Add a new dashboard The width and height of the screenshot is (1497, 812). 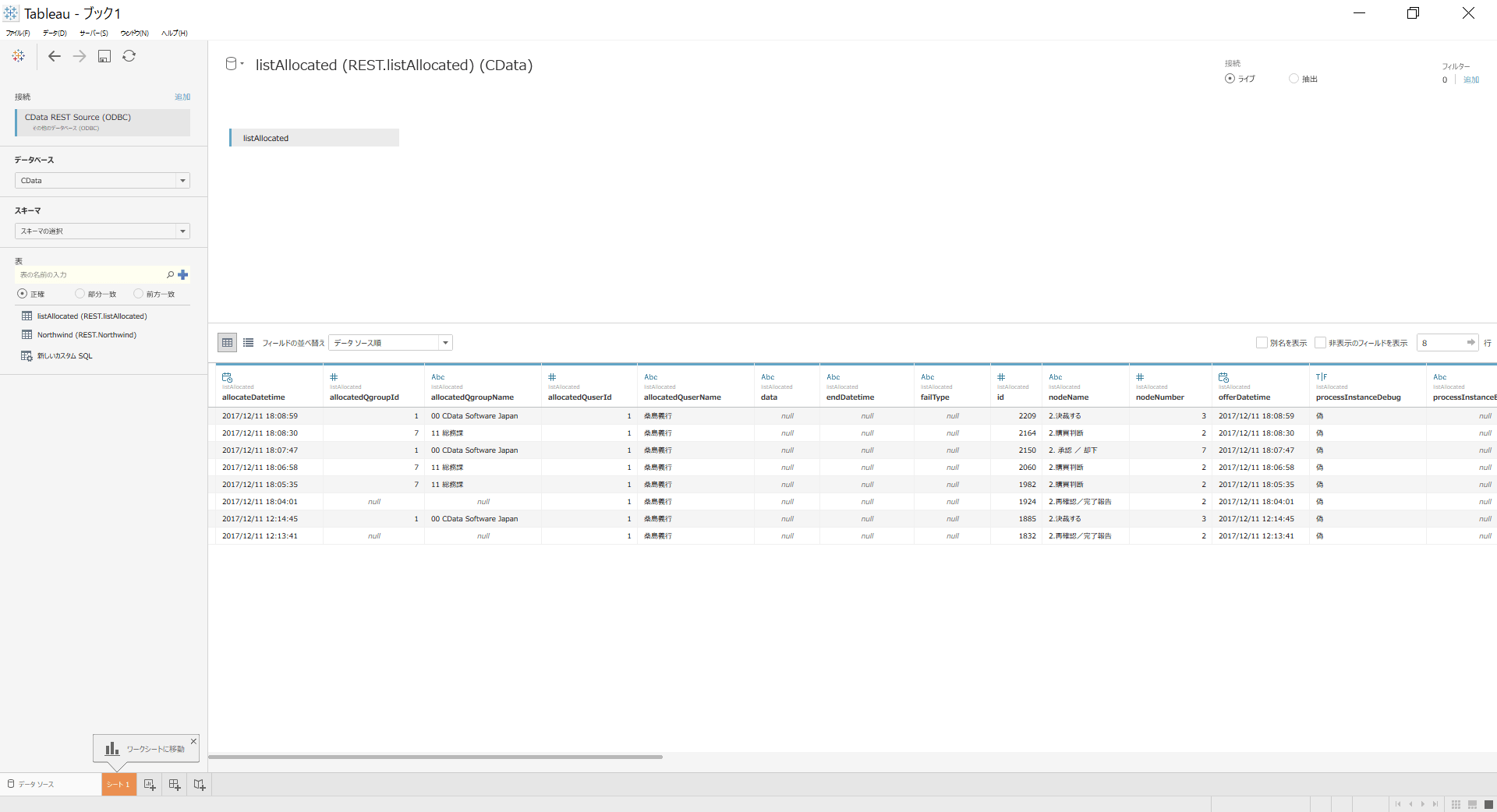[175, 785]
